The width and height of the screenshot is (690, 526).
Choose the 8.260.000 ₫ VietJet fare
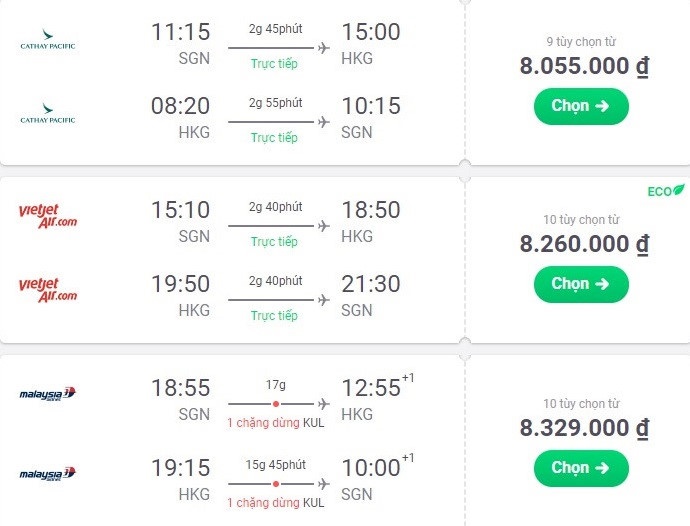[580, 284]
